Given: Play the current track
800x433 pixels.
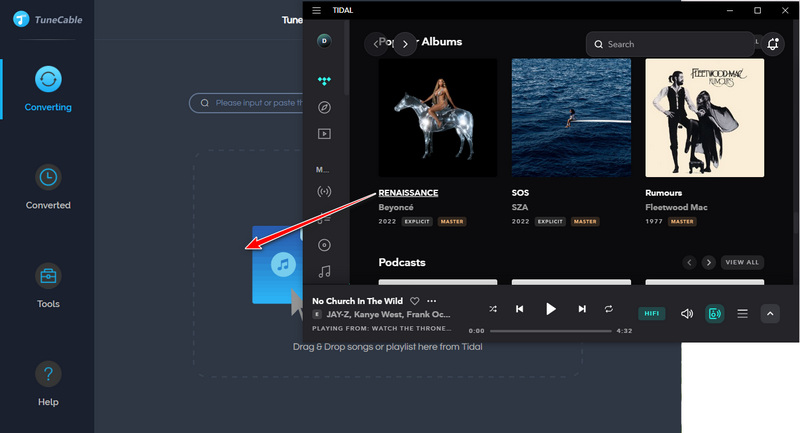Looking at the screenshot, I should pos(551,309).
